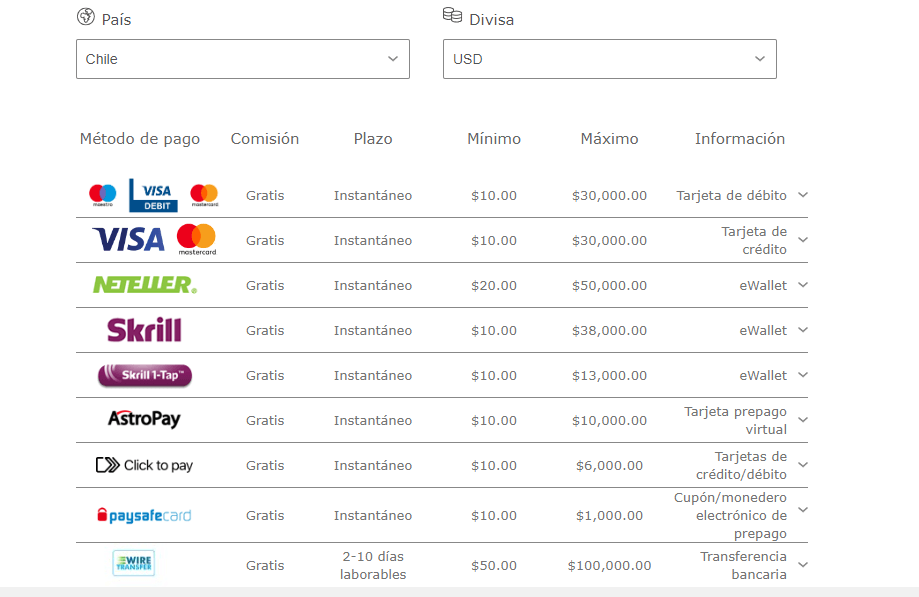Expand the Skrill 1-Tap eWallet chevron

(803, 376)
